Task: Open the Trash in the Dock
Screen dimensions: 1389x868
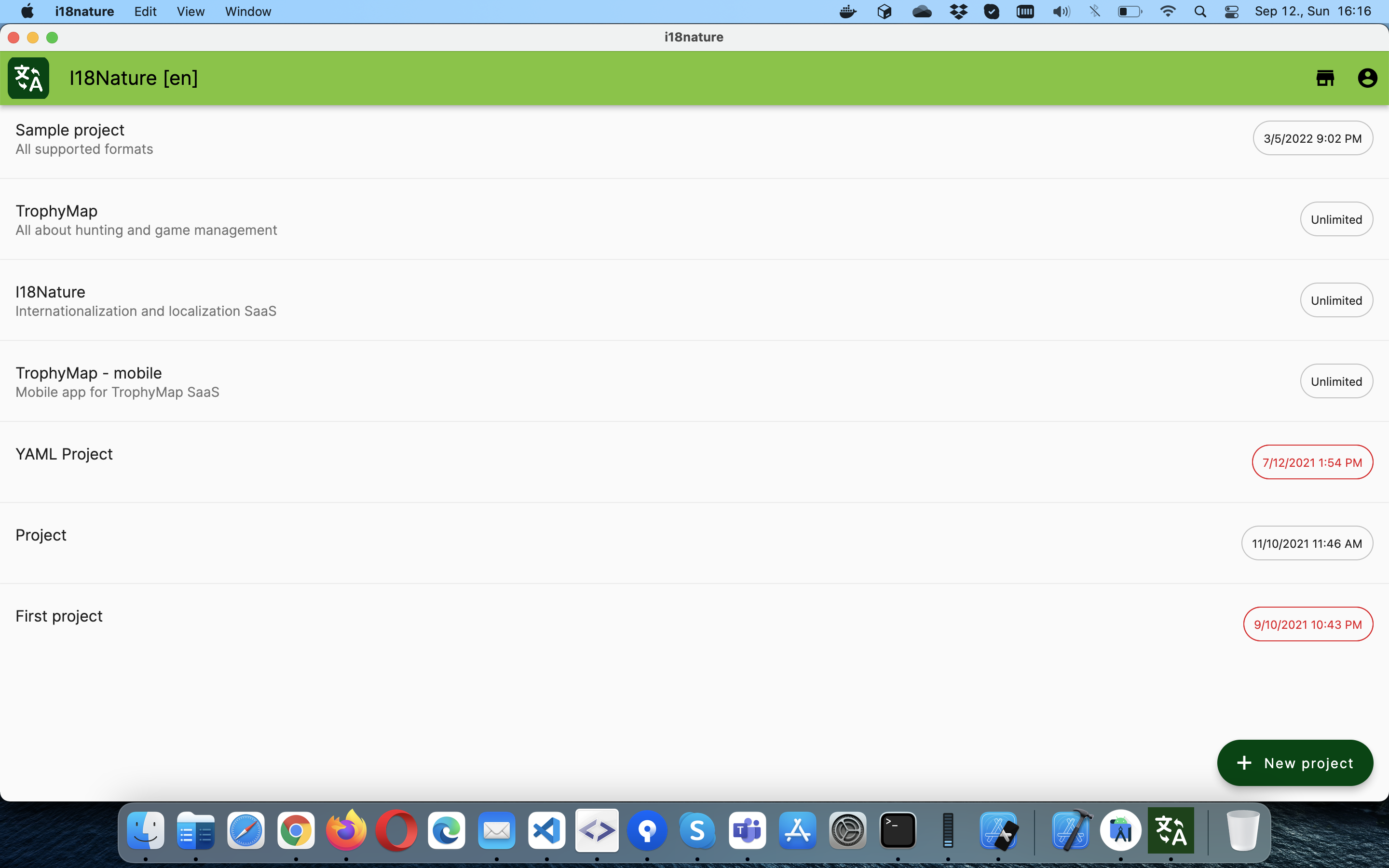Action: click(x=1243, y=830)
